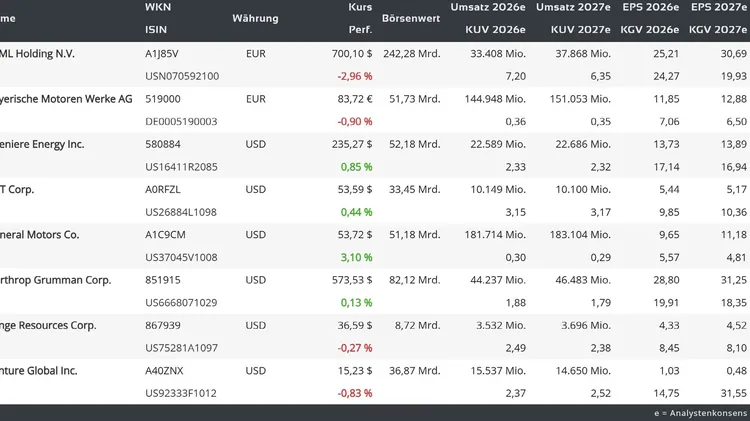Click the KUV 2027e column header

coord(581,30)
